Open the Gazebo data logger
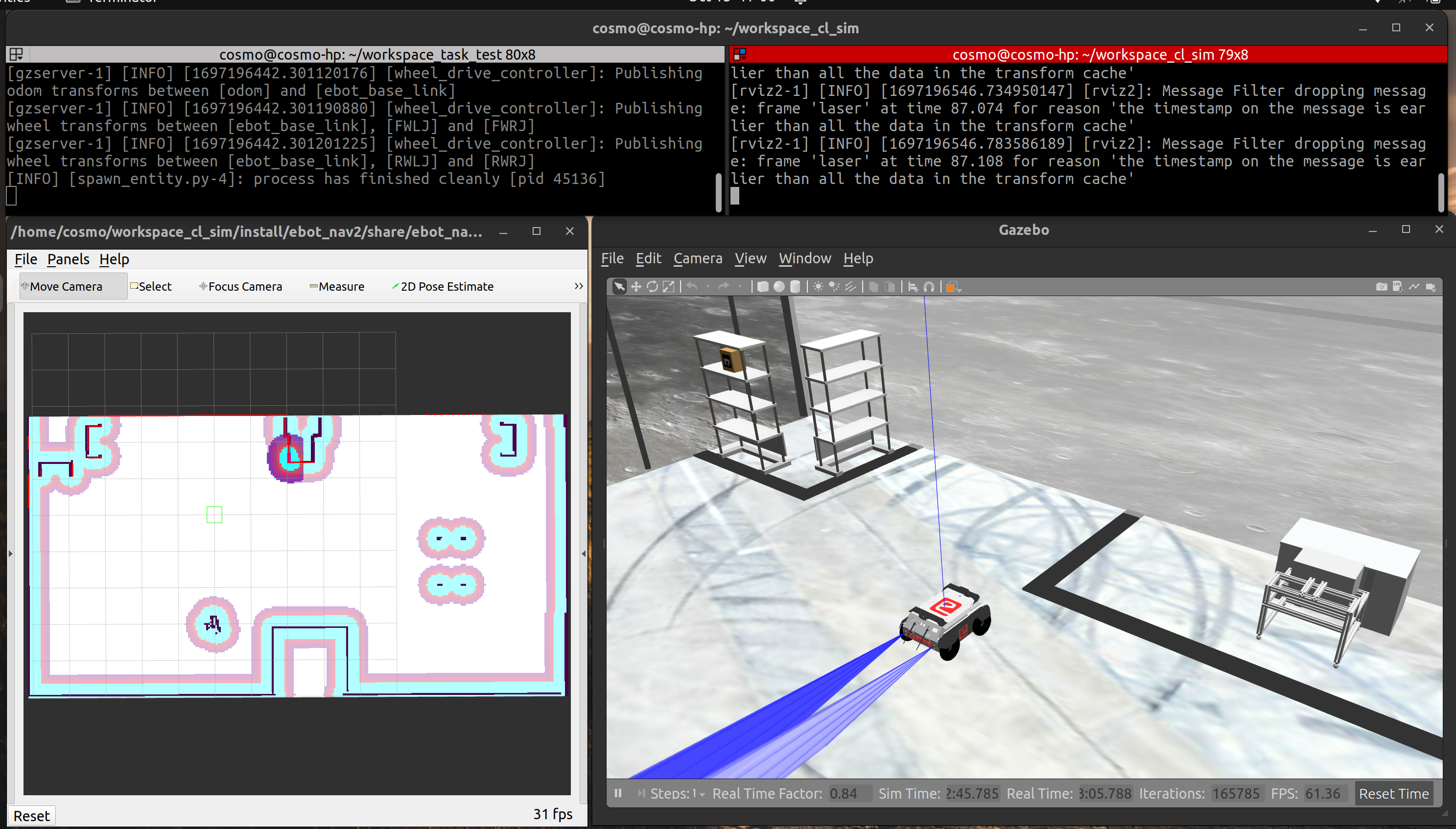1456x829 pixels. click(x=1397, y=286)
